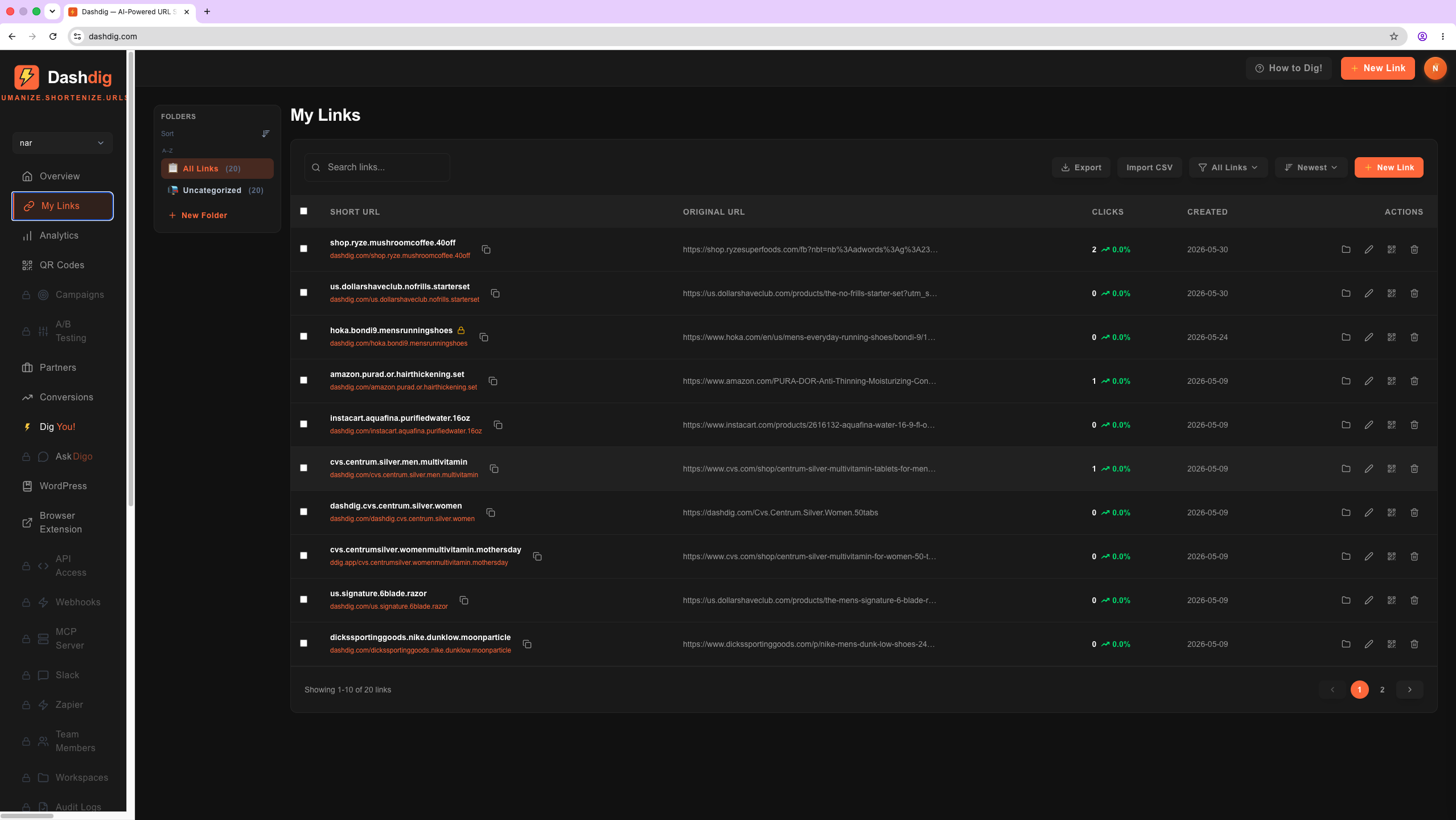Screen dimensions: 1456x820
Task: Go to Overview in the sidebar
Action: pos(63,177)
